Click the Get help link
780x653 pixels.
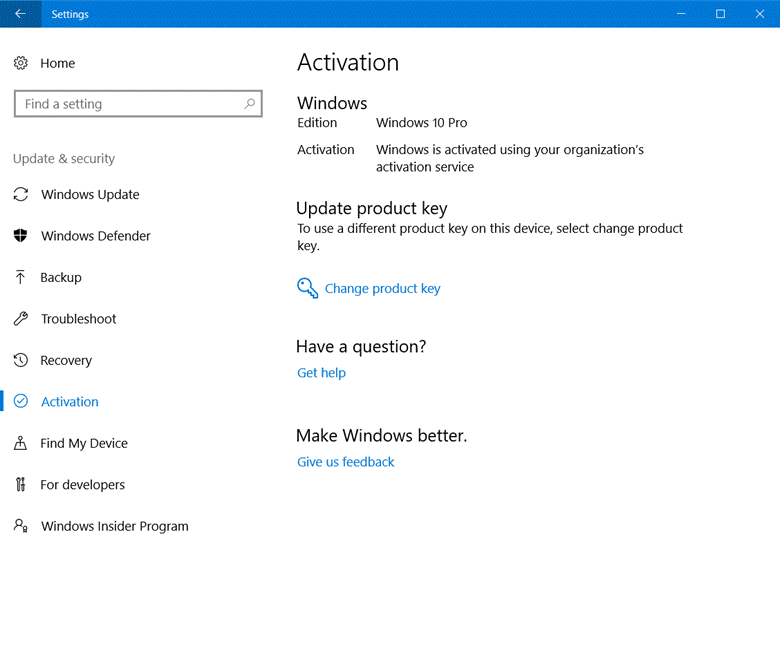pos(321,373)
